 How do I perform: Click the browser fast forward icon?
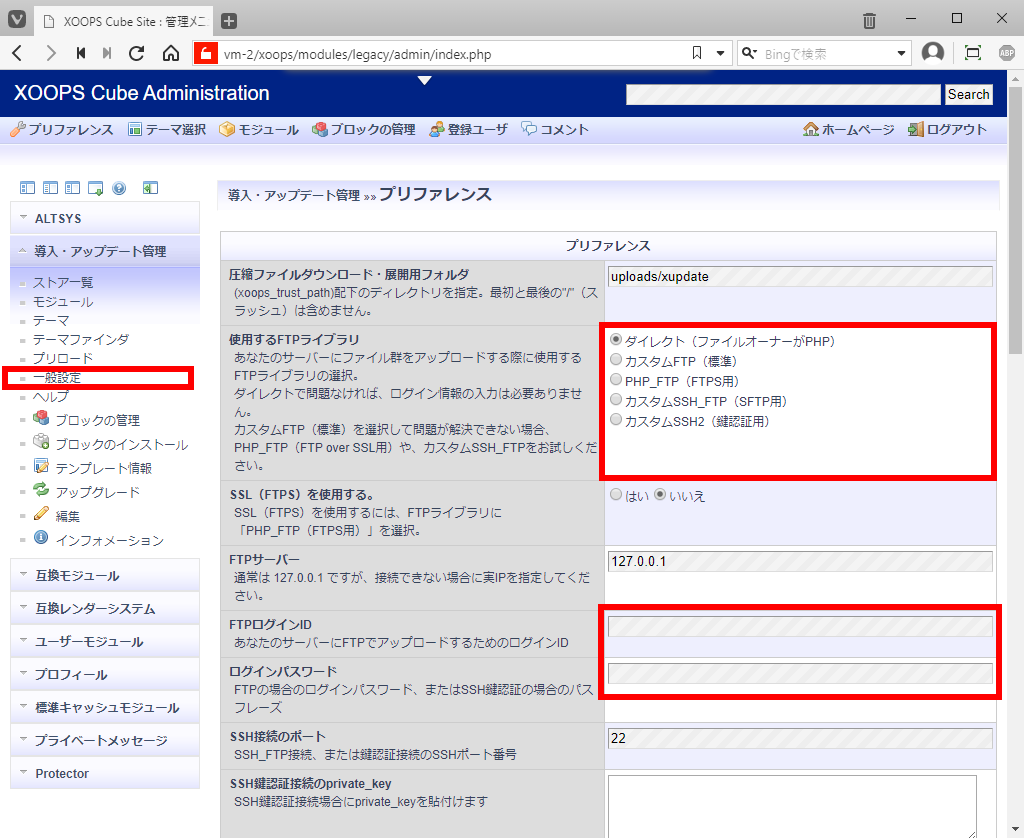[x=107, y=54]
